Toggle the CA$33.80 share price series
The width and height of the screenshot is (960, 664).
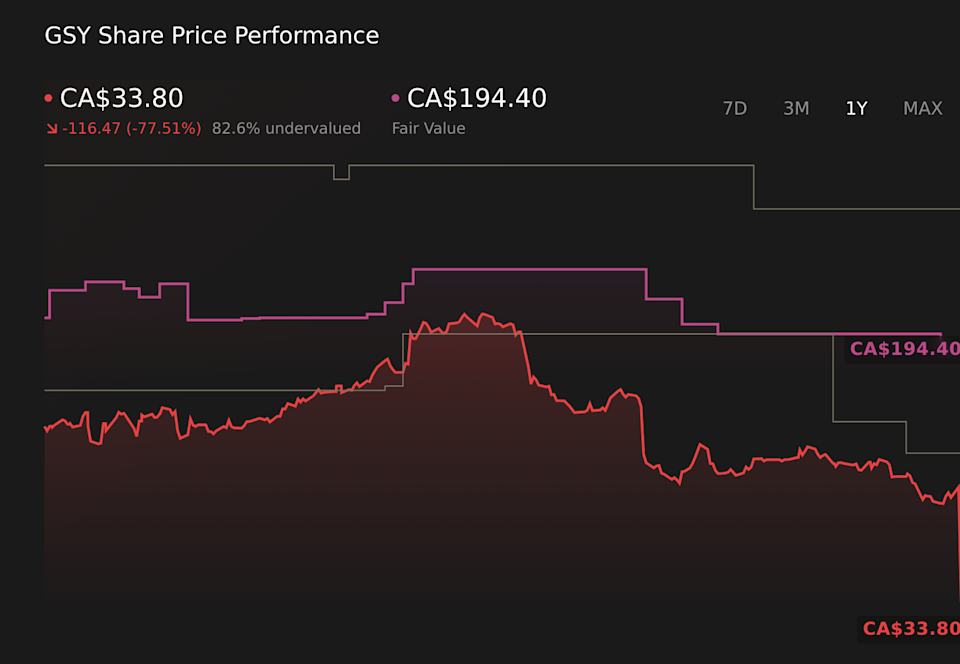[120, 97]
